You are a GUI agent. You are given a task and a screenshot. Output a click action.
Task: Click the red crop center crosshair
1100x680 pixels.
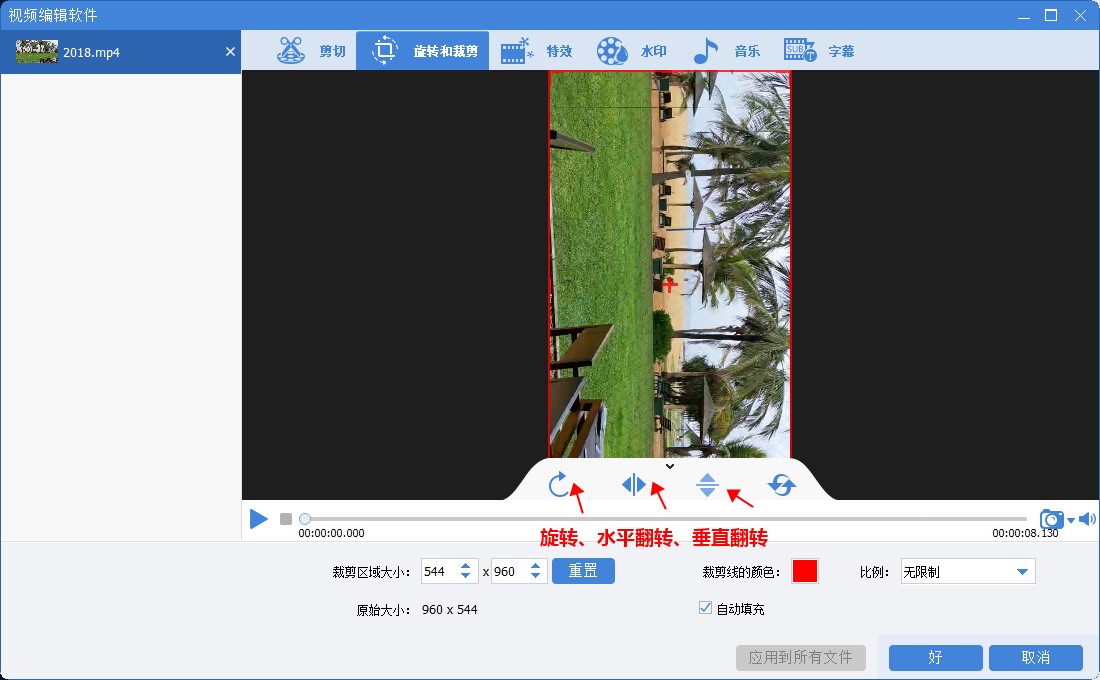(x=670, y=284)
